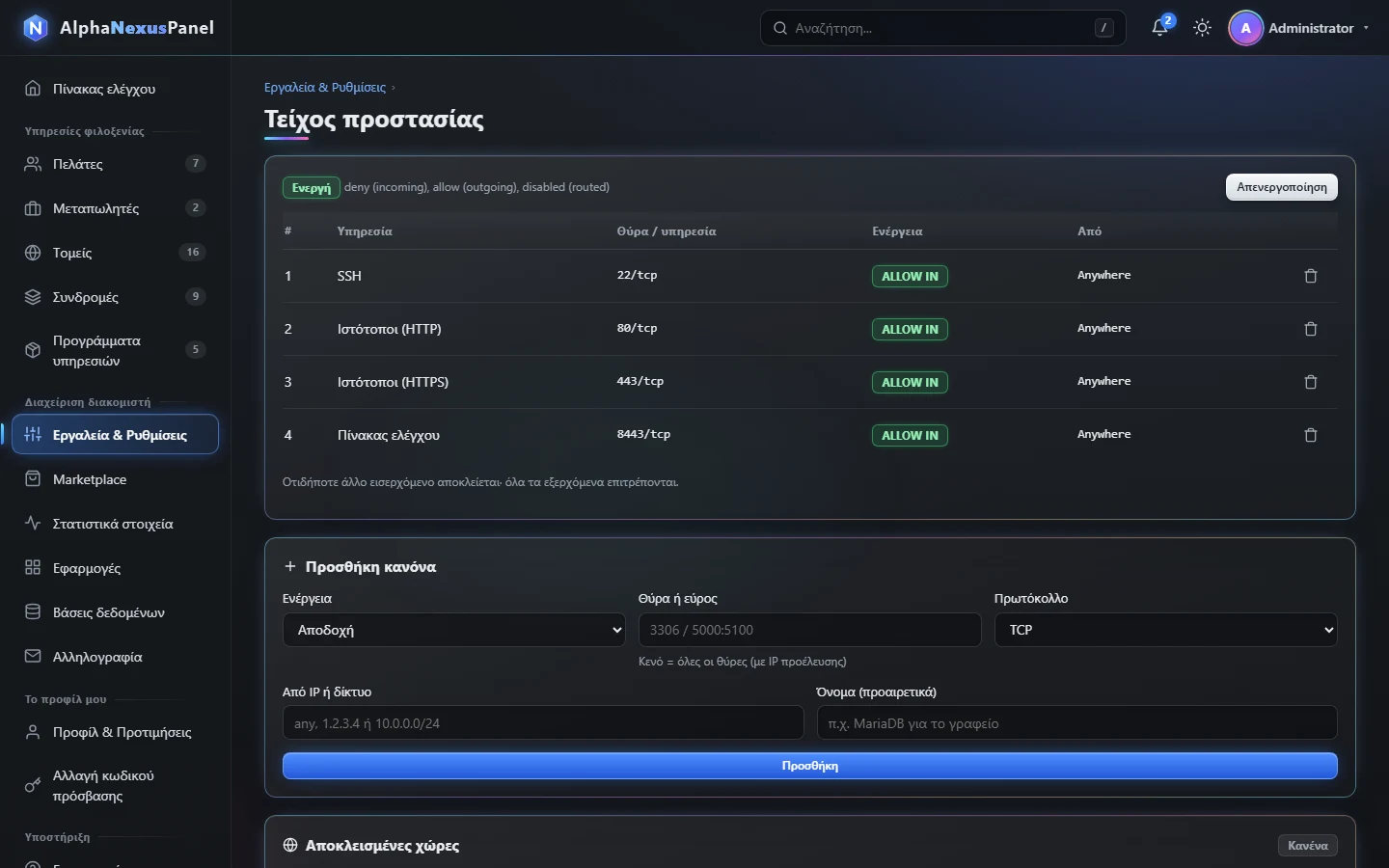
Task: Click the AlphaNexusPanel logo icon
Action: (x=36, y=28)
